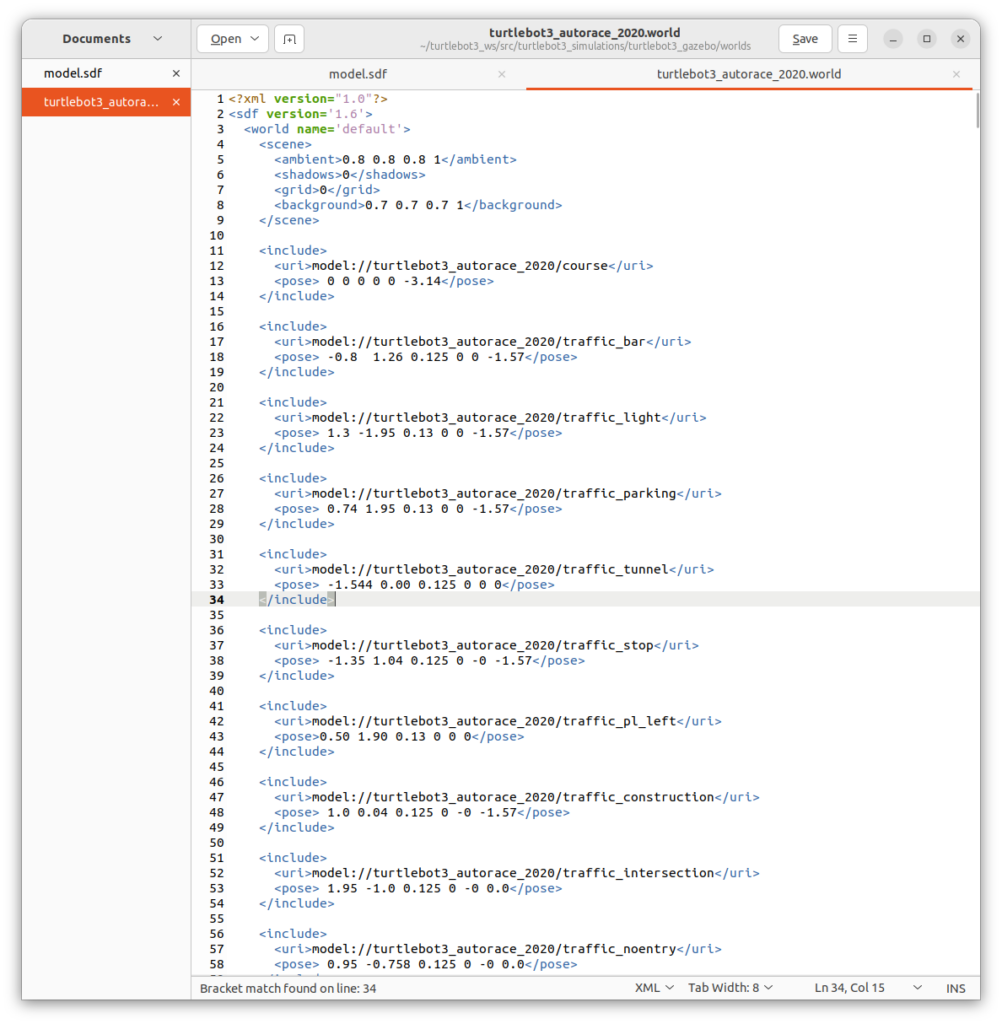The image size is (1002, 1024).
Task: Click pose line starting -1.35 1.04
Action: coord(429,660)
